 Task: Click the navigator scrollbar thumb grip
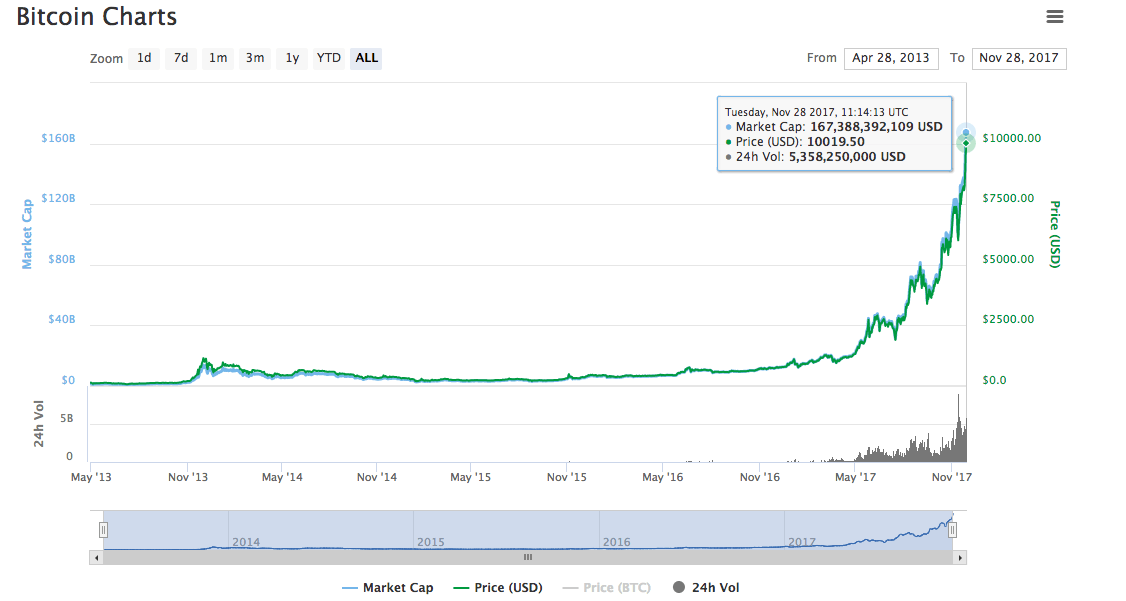528,557
